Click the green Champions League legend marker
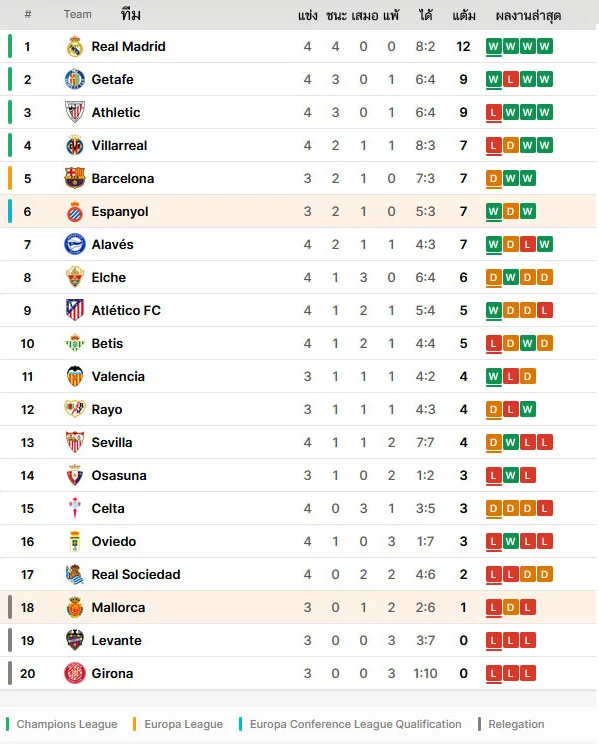 tap(8, 724)
